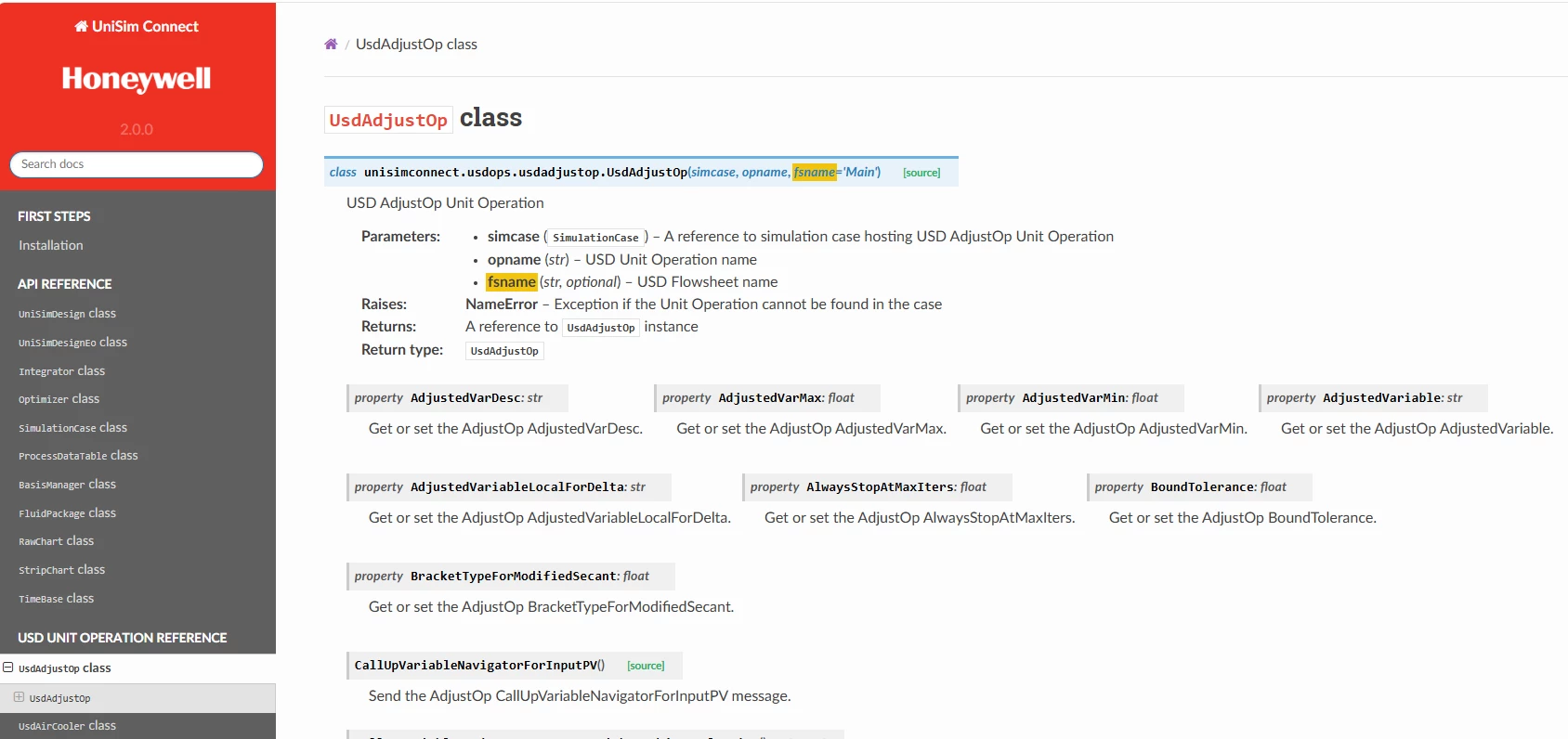Click opname parameter name
This screenshot has width=1568, height=739.
coord(514,260)
